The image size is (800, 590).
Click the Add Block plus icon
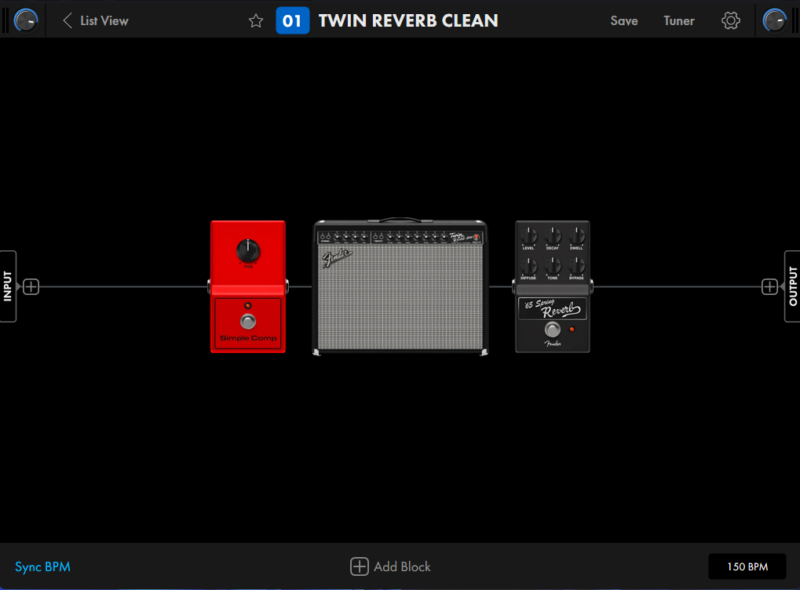[x=359, y=567]
